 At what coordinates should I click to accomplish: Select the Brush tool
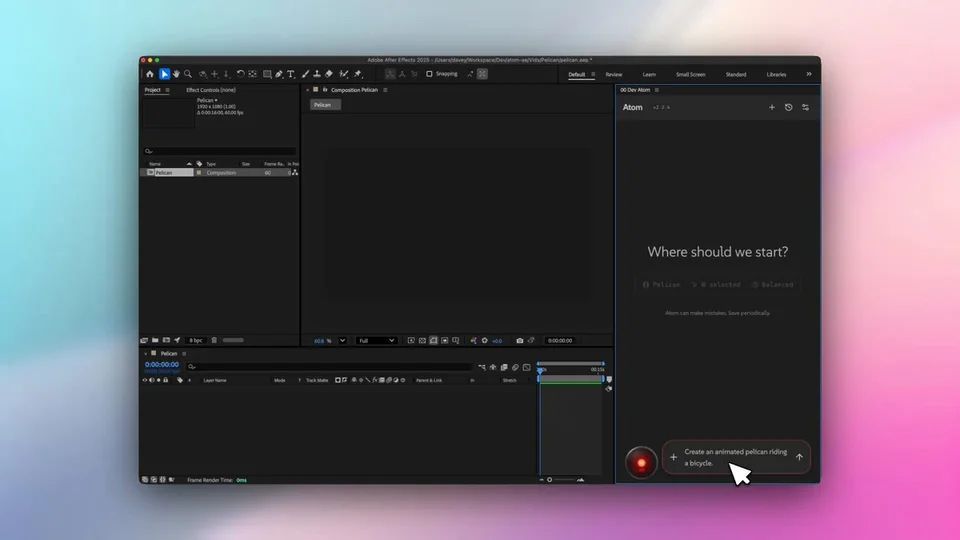coord(306,74)
